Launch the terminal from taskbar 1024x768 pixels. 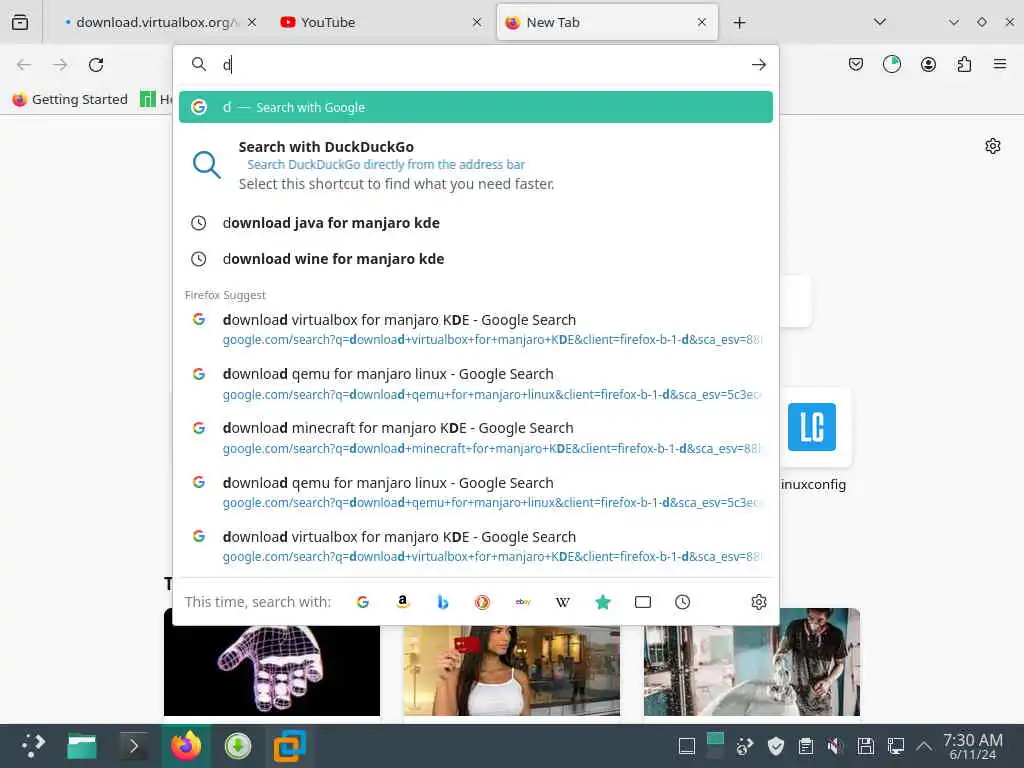click(133, 745)
